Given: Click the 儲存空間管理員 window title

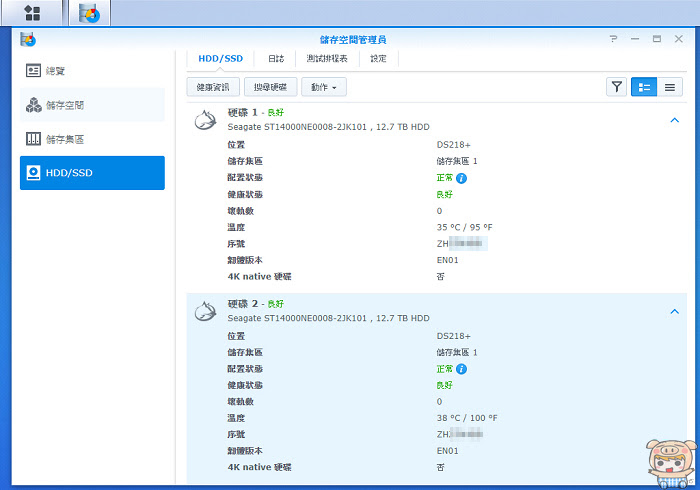Looking at the screenshot, I should (353, 40).
